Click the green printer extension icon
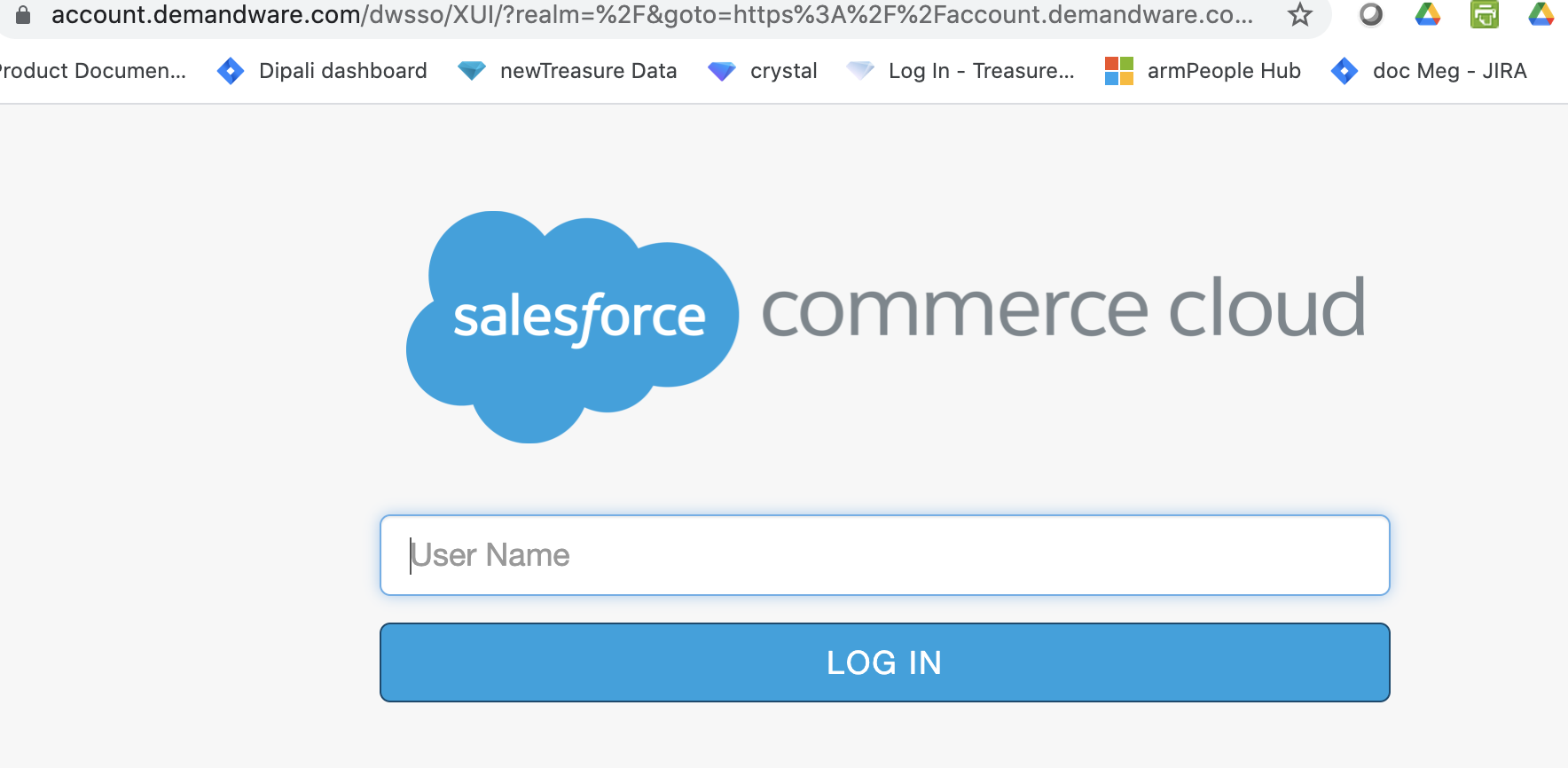This screenshot has width=1568, height=768. [1485, 14]
